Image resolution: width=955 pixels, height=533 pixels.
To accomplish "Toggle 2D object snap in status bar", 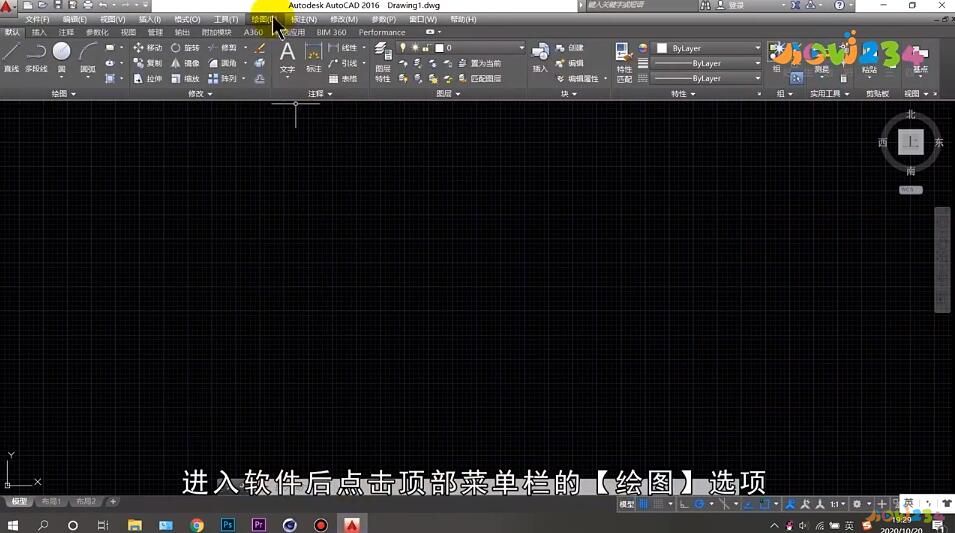I will (x=765, y=504).
